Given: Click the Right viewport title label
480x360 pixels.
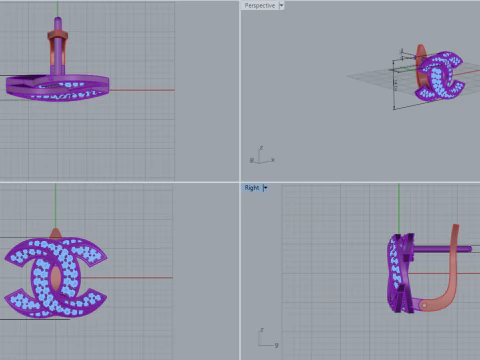Looking at the screenshot, I should [252, 188].
